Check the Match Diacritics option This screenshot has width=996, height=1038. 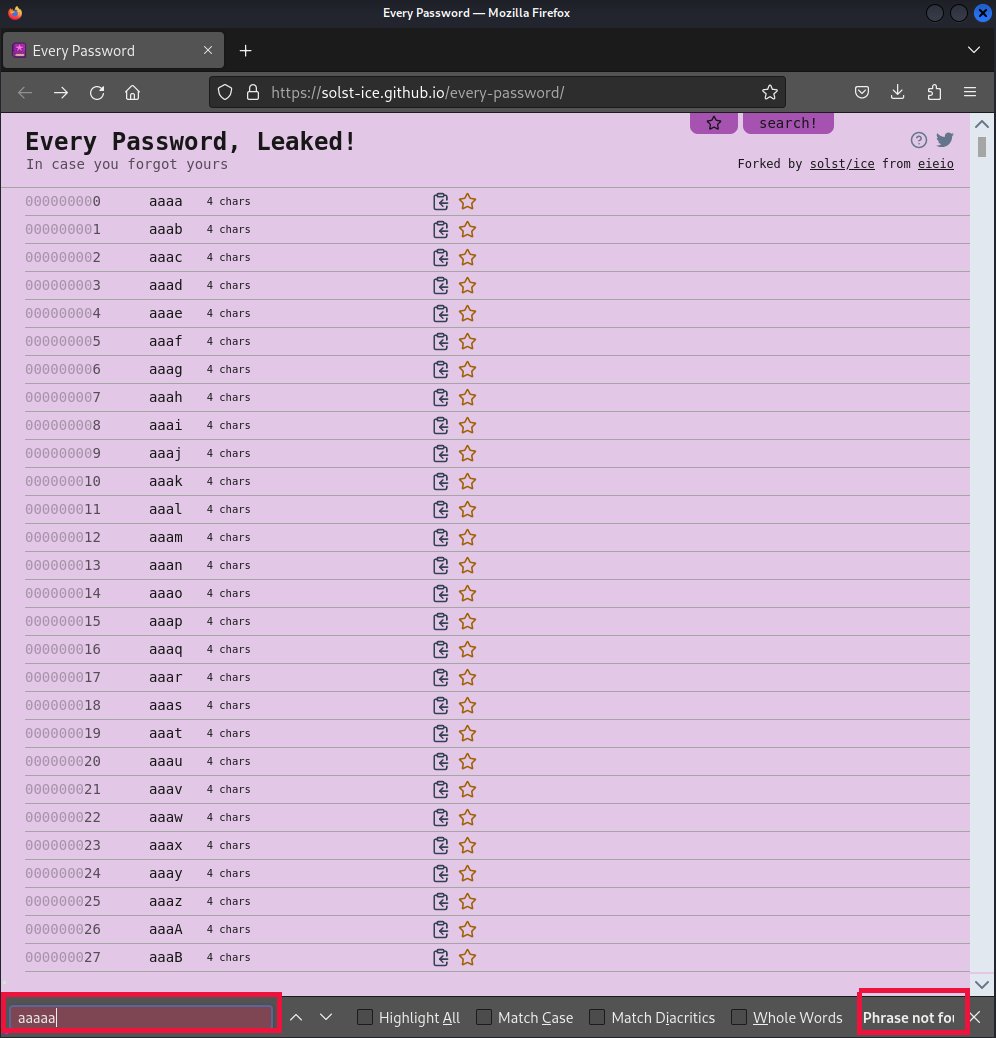tap(597, 1017)
